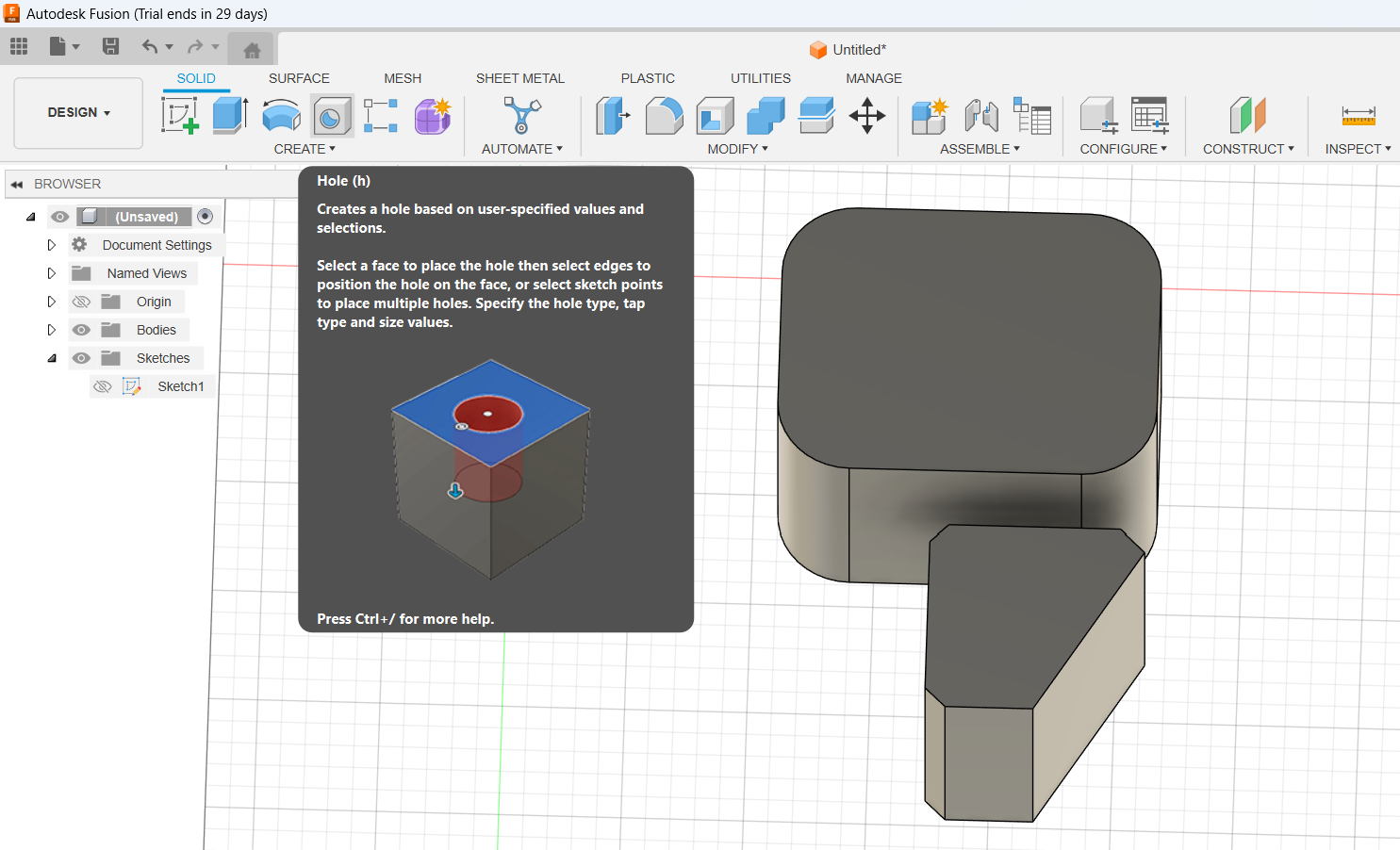
Task: Select the Create Sketch tool
Action: (x=180, y=116)
